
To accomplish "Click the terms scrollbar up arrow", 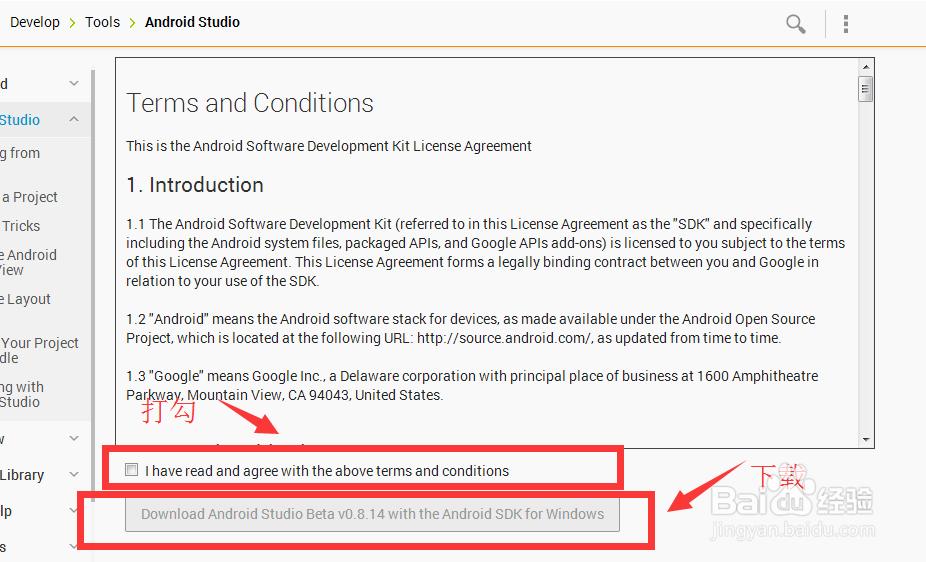I will coord(866,67).
